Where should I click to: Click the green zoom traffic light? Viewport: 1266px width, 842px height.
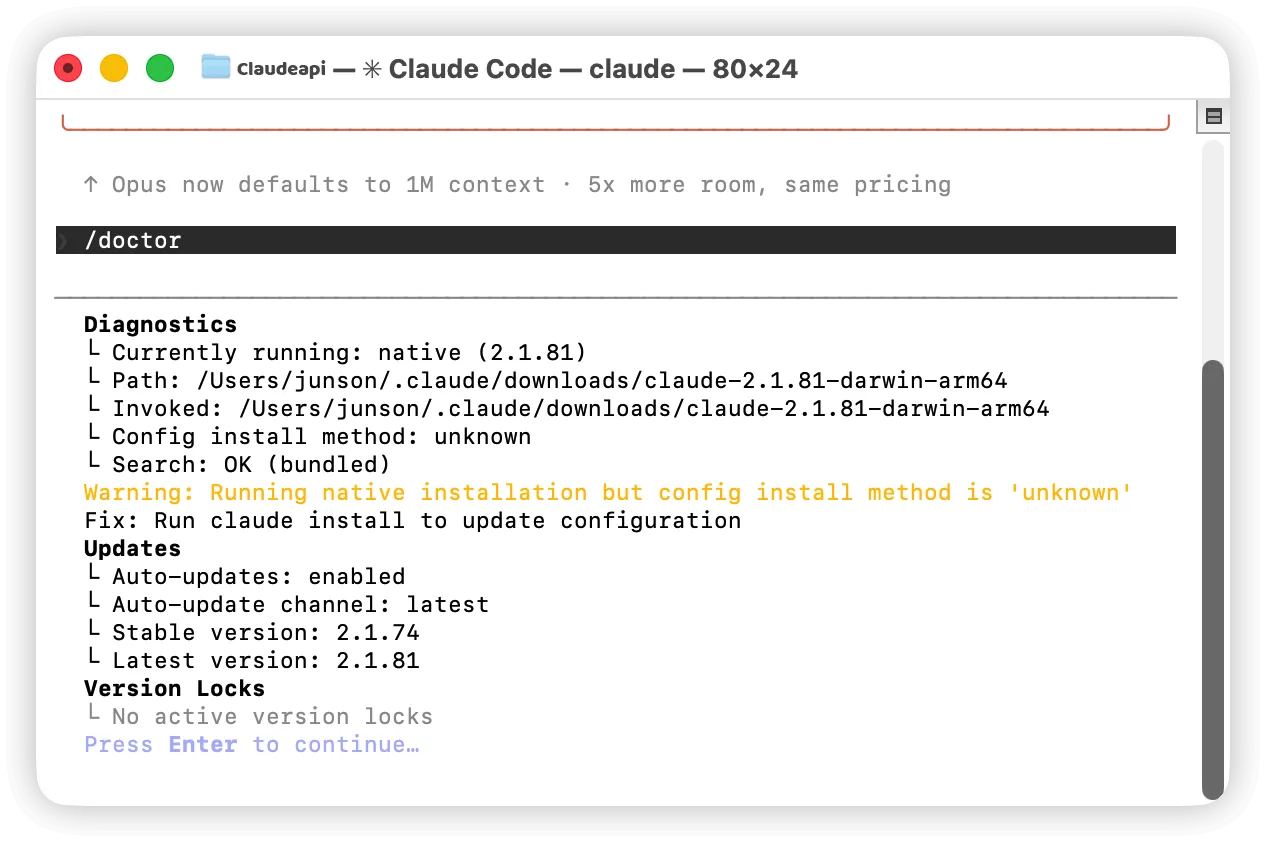(x=159, y=68)
